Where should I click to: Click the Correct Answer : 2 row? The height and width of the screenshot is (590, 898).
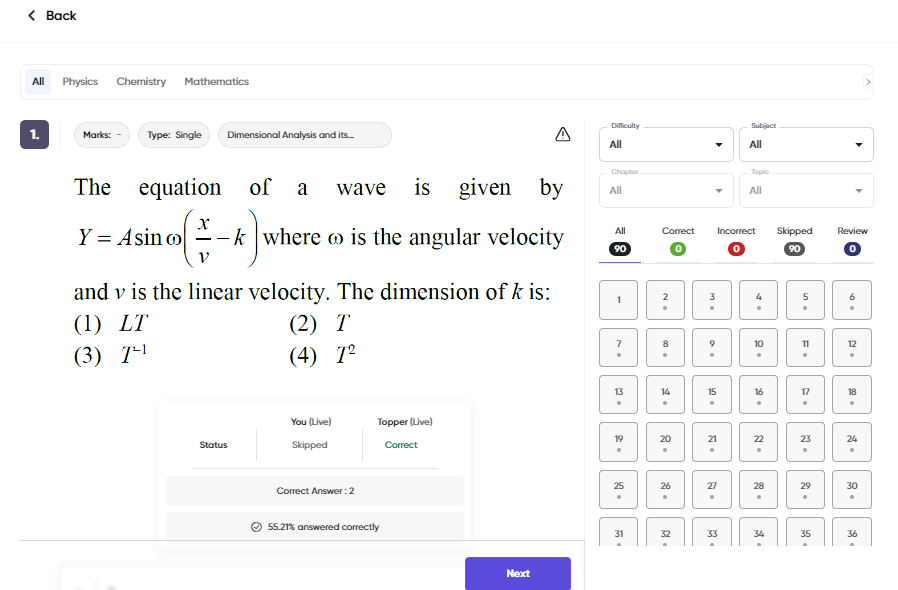pos(315,491)
